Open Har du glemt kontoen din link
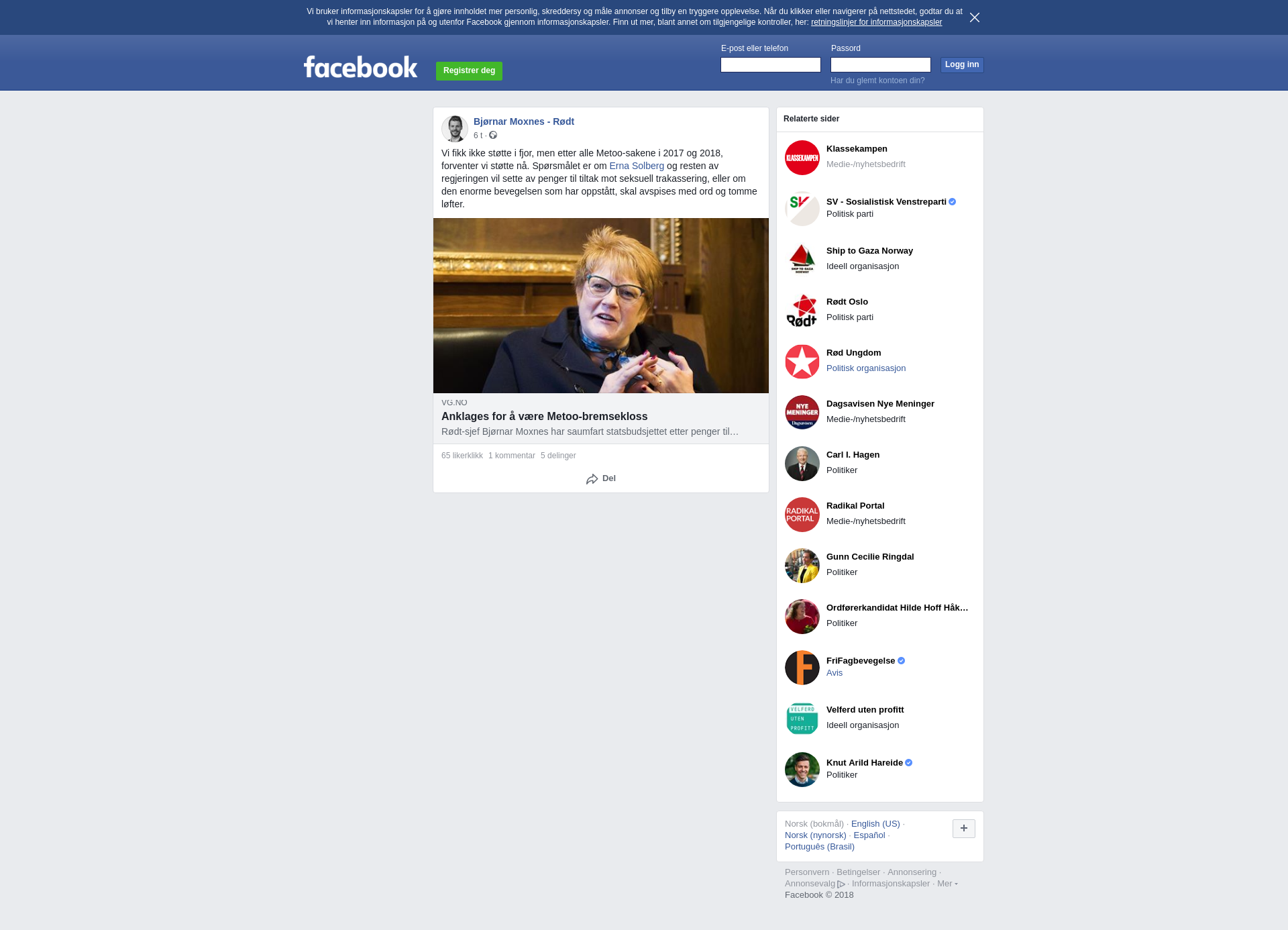 click(877, 81)
